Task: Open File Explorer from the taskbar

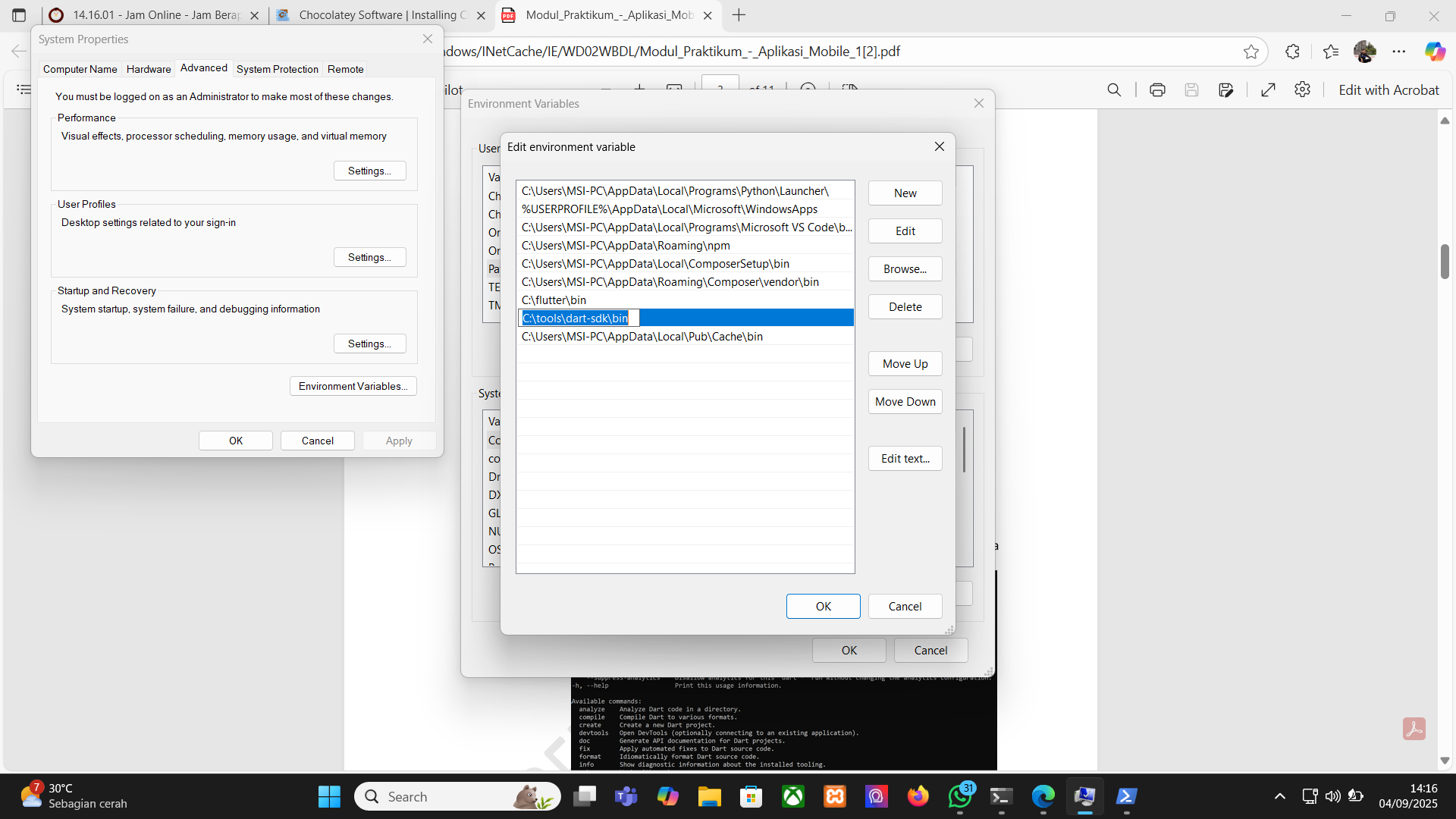Action: click(x=710, y=796)
